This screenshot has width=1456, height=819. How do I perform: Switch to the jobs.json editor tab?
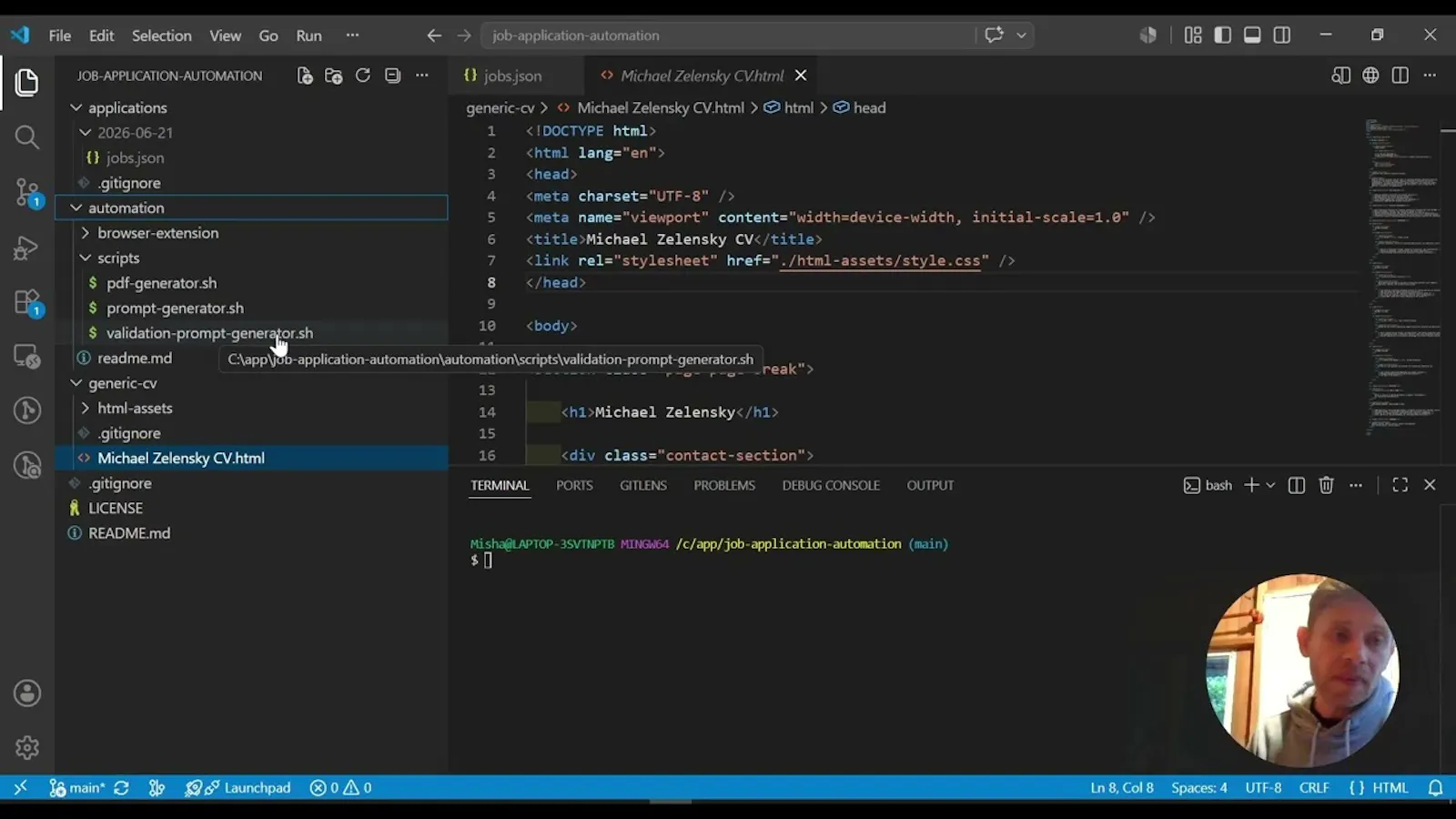tap(511, 76)
